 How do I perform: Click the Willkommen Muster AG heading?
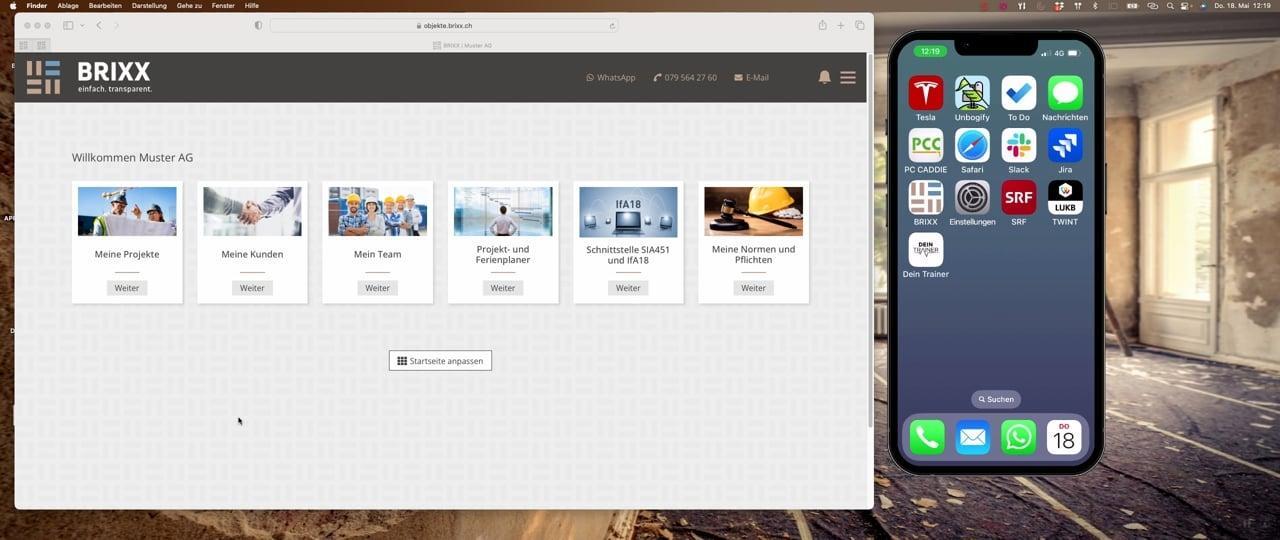(132, 158)
